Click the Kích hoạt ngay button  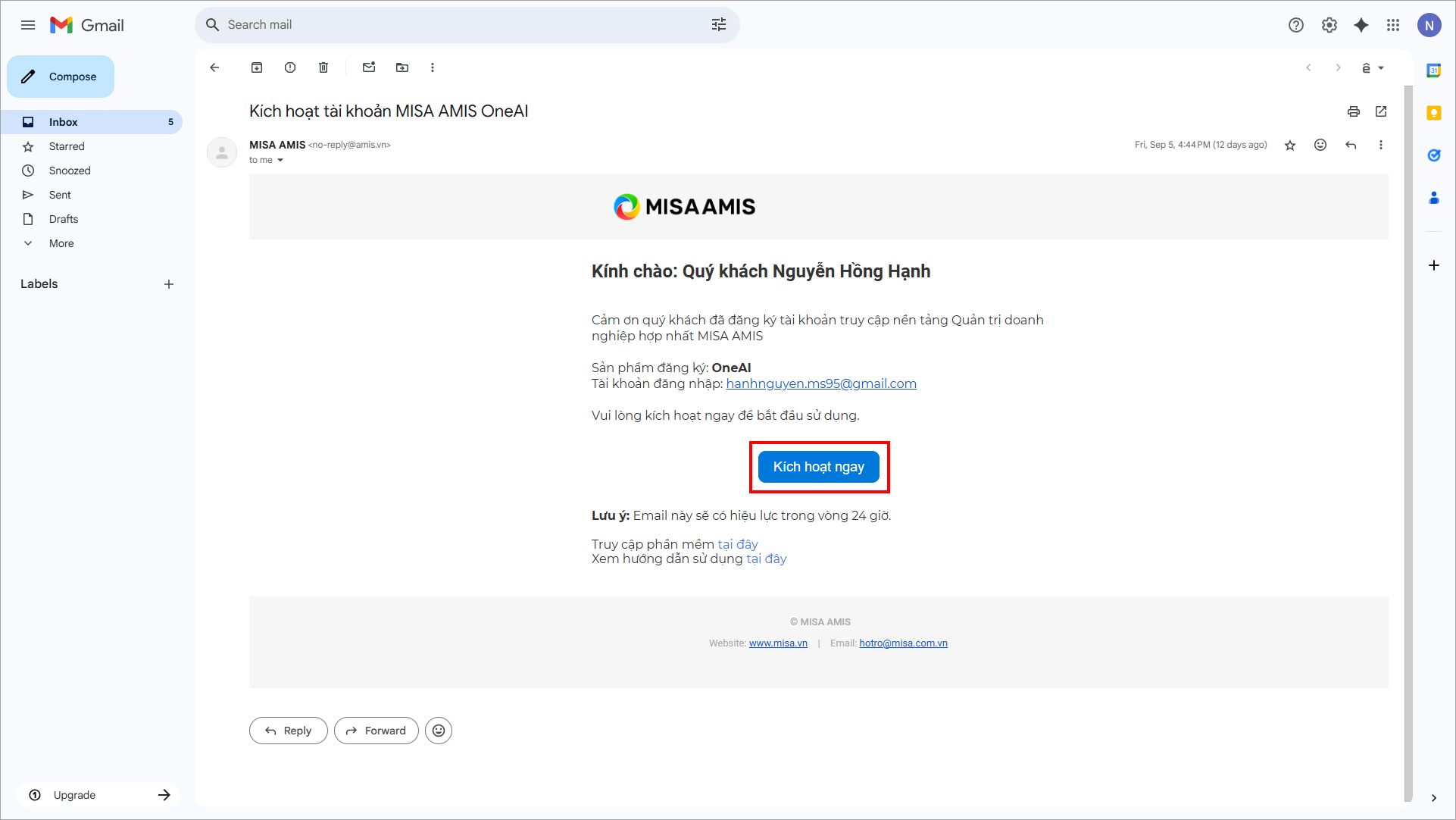[818, 467]
